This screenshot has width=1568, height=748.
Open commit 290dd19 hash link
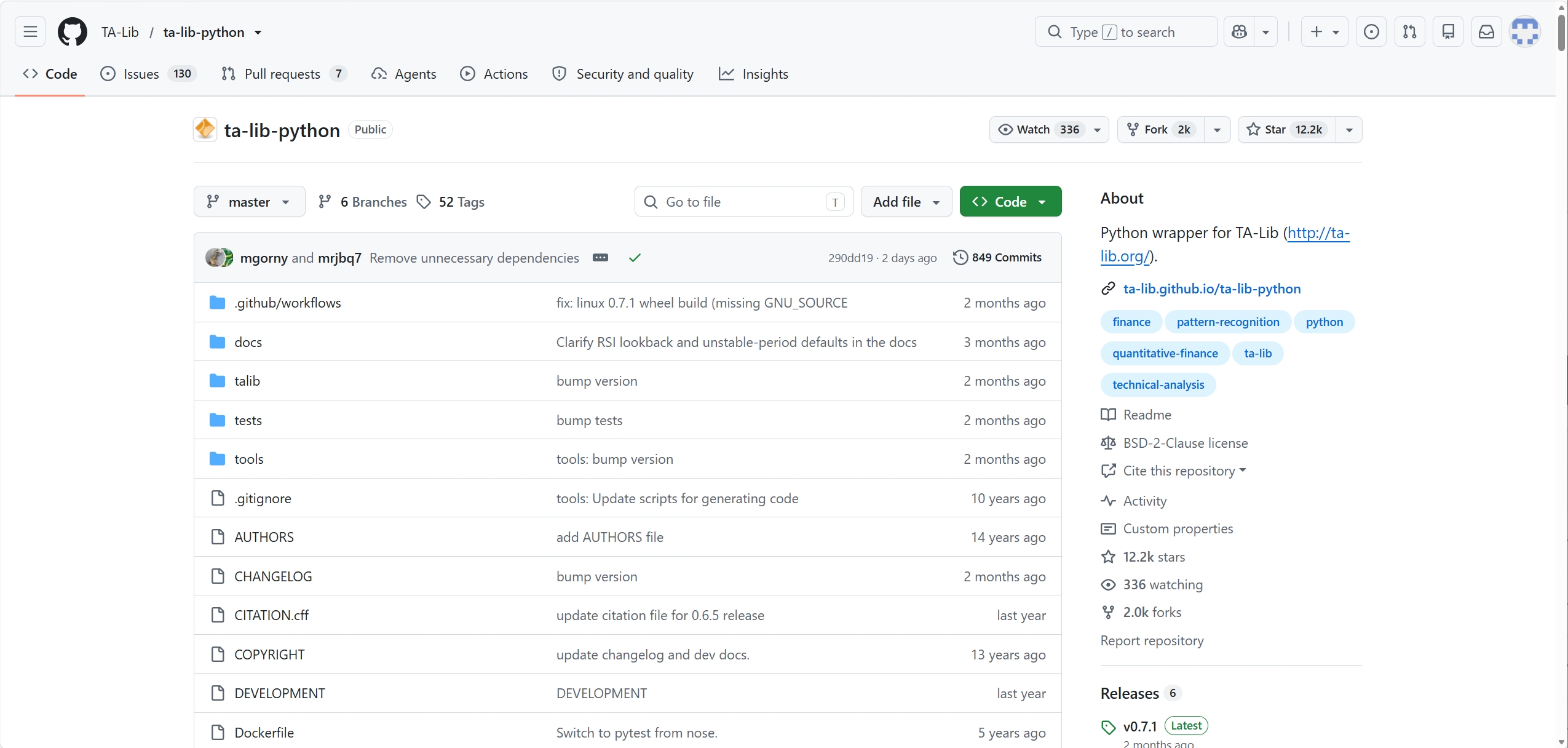tap(850, 257)
